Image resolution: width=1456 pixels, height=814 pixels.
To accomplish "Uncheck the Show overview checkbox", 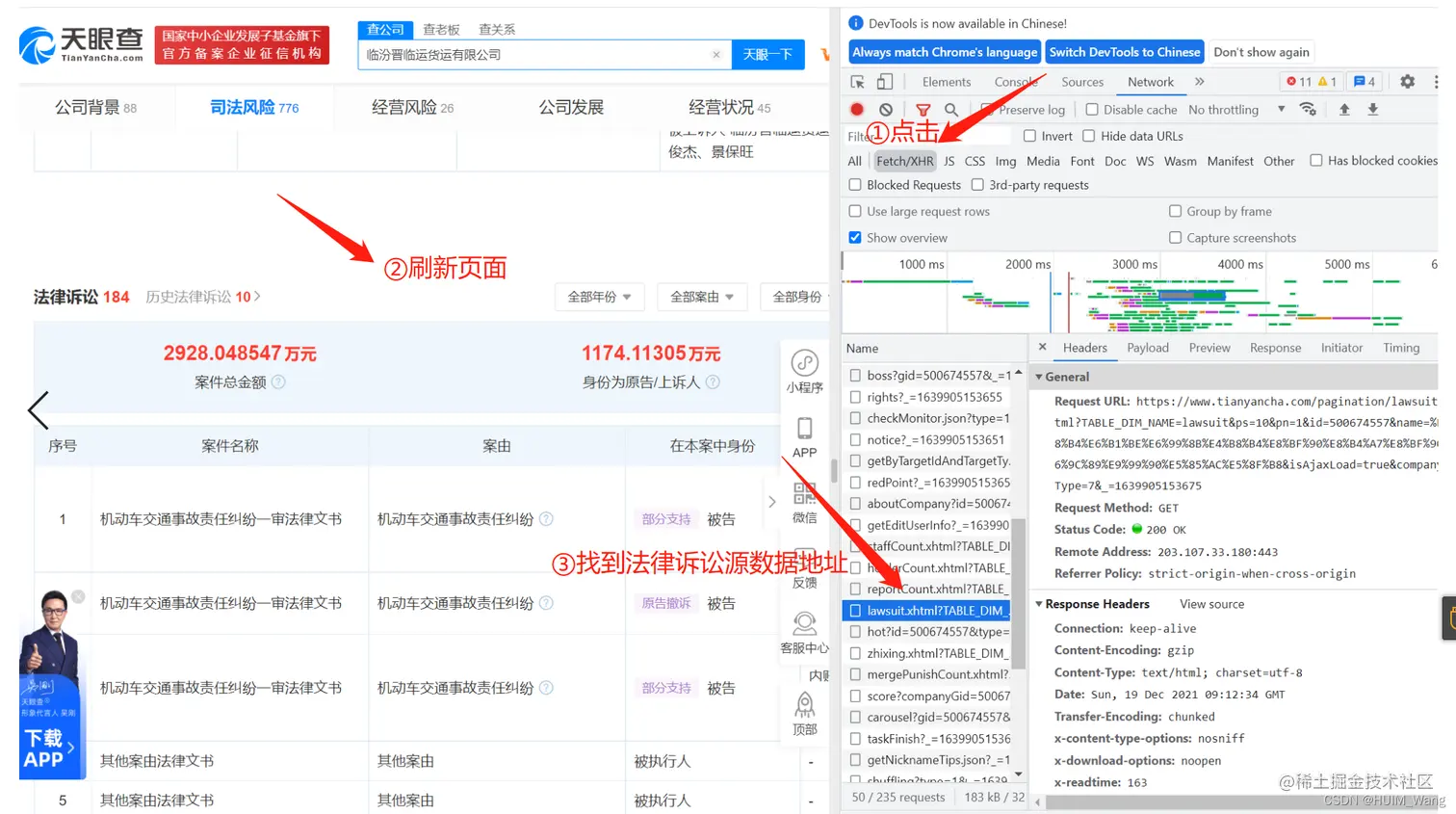I will (853, 237).
